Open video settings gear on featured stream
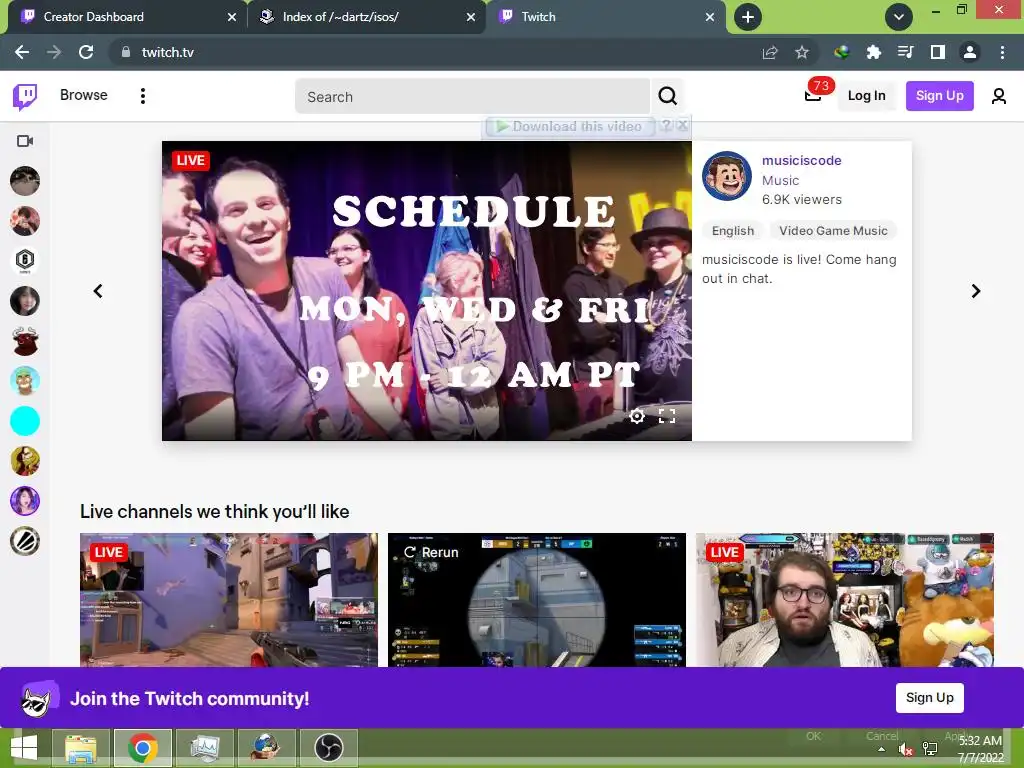Image resolution: width=1024 pixels, height=768 pixels. pyautogui.click(x=637, y=416)
